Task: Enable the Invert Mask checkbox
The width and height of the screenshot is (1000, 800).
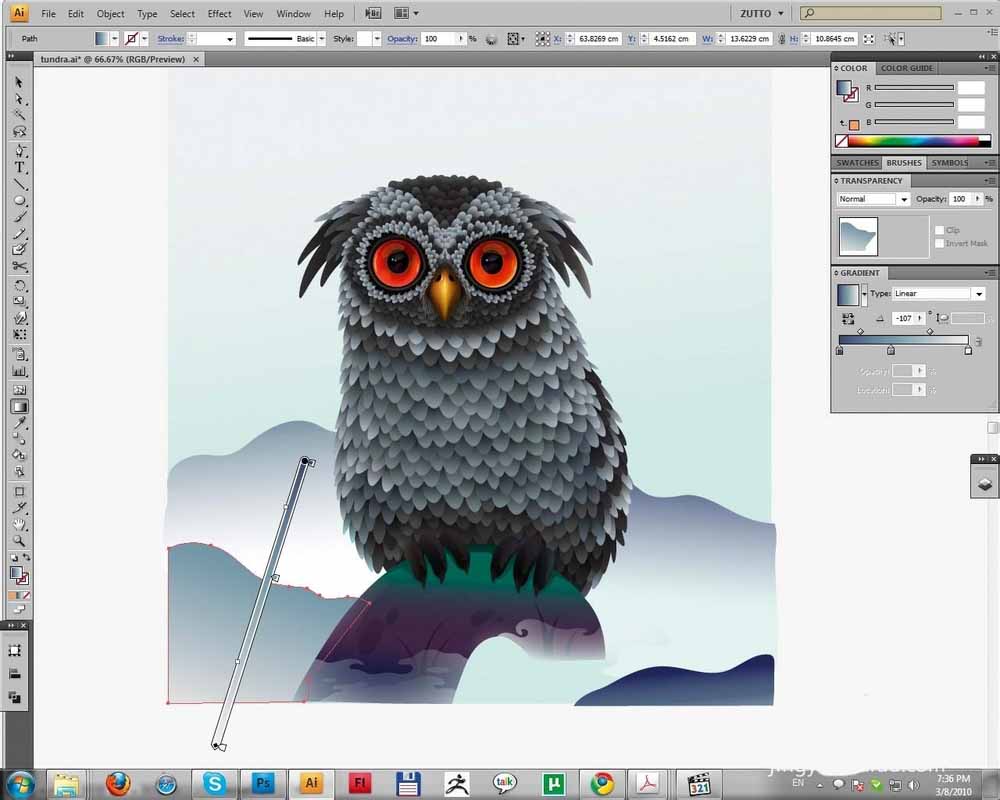Action: click(939, 243)
